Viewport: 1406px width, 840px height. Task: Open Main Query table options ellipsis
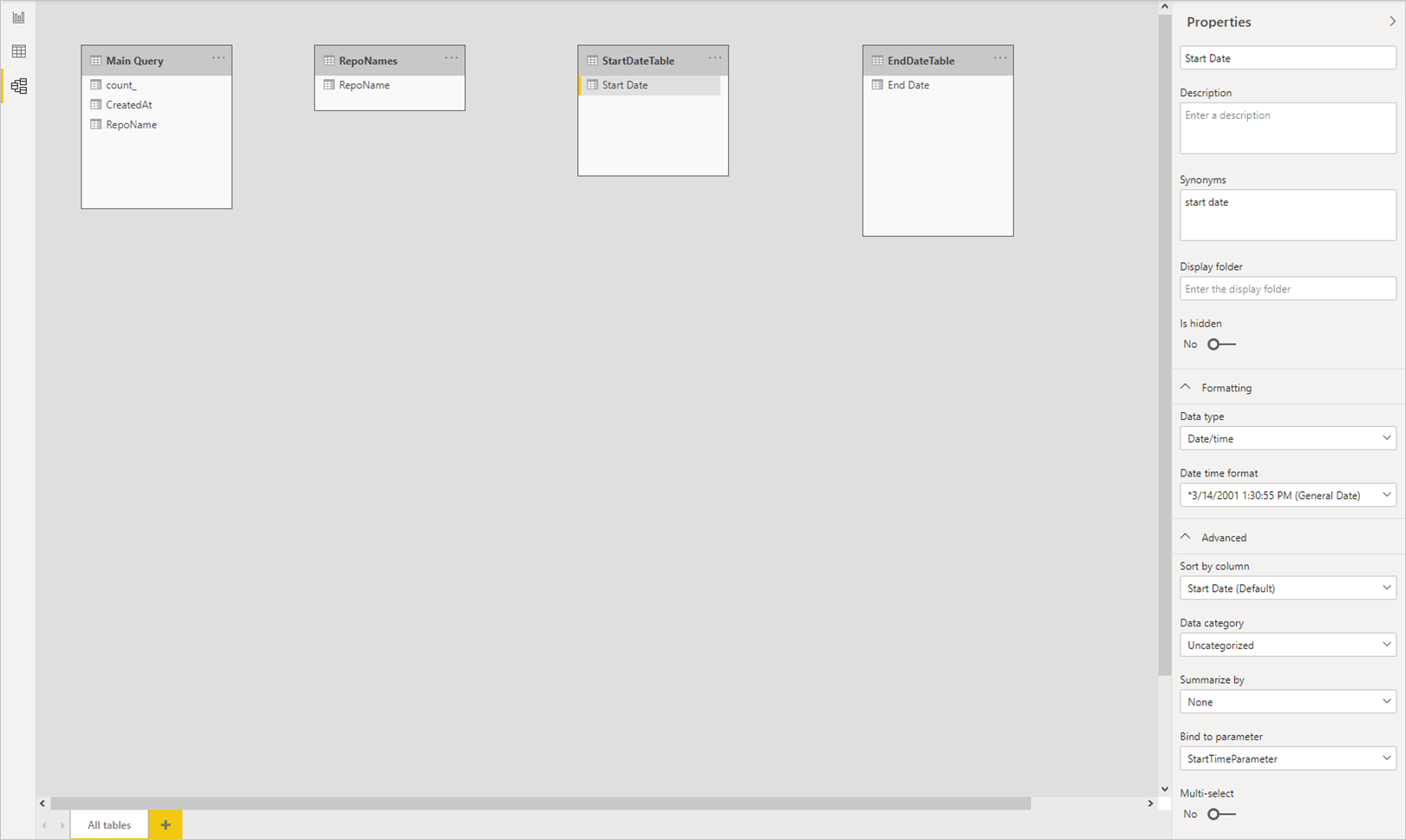click(219, 58)
